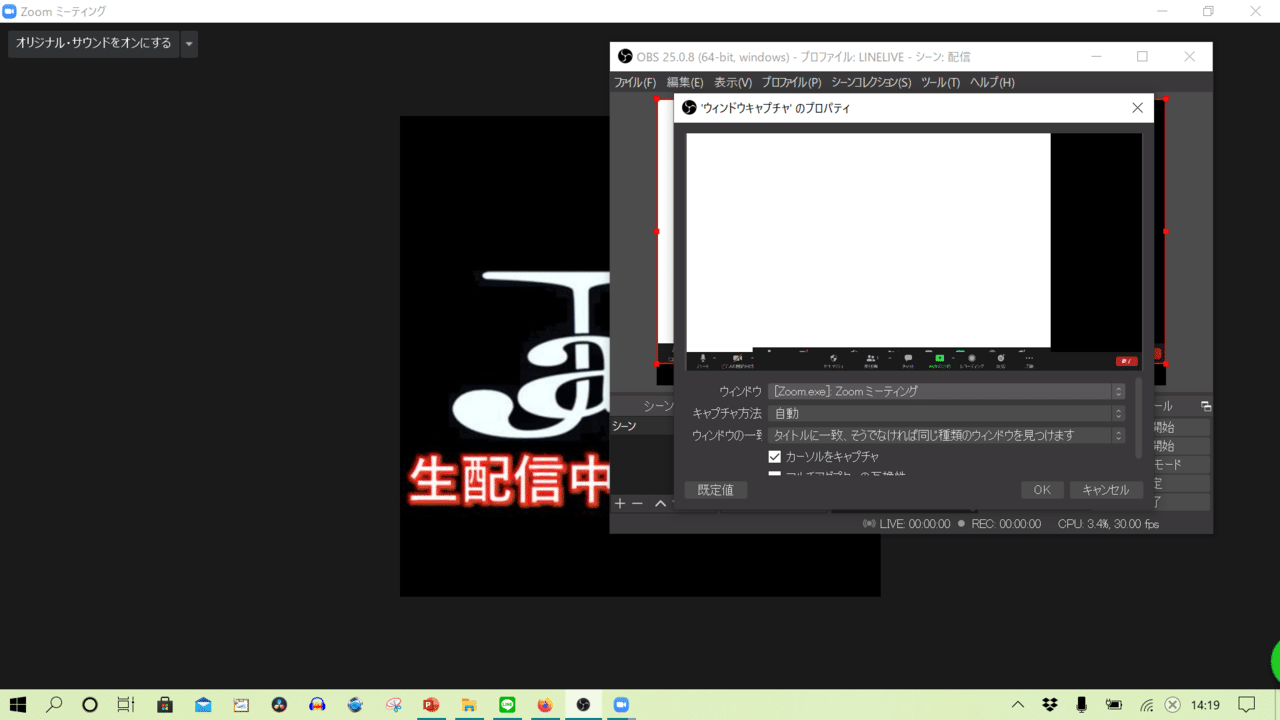Click the 既定値 defaults button

tap(715, 490)
